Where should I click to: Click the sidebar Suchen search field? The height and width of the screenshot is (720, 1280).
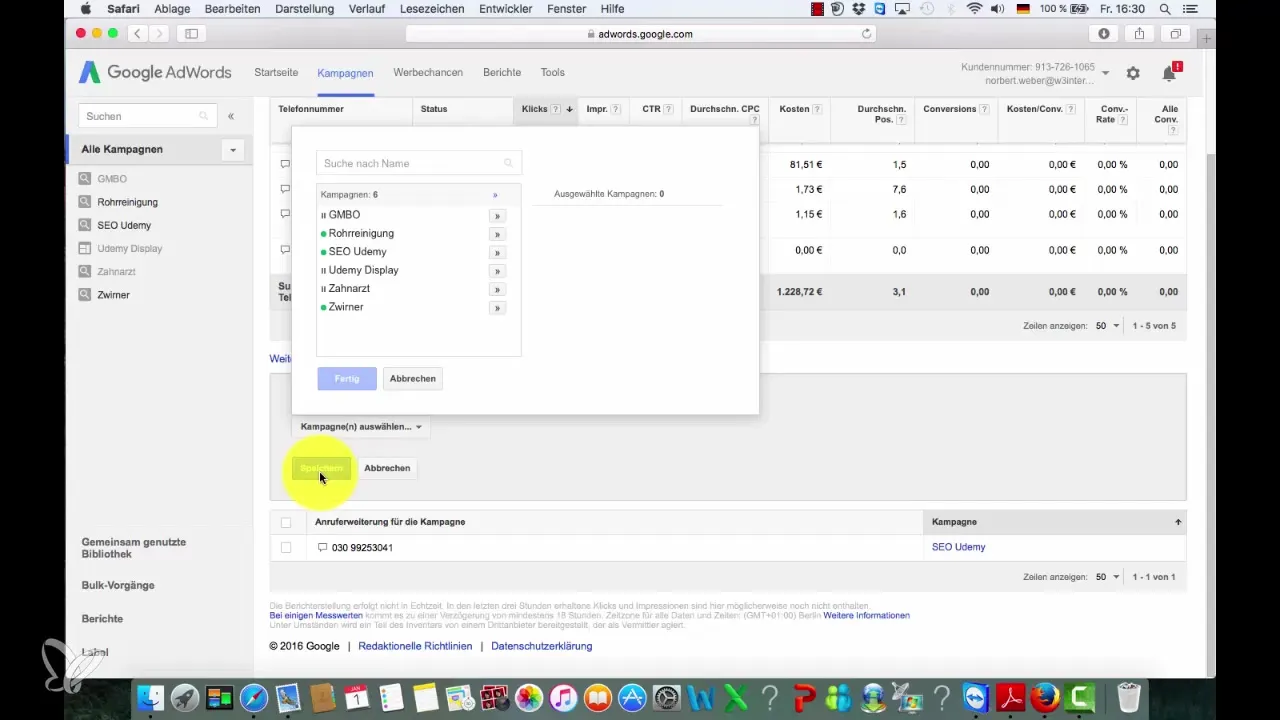[x=148, y=116]
